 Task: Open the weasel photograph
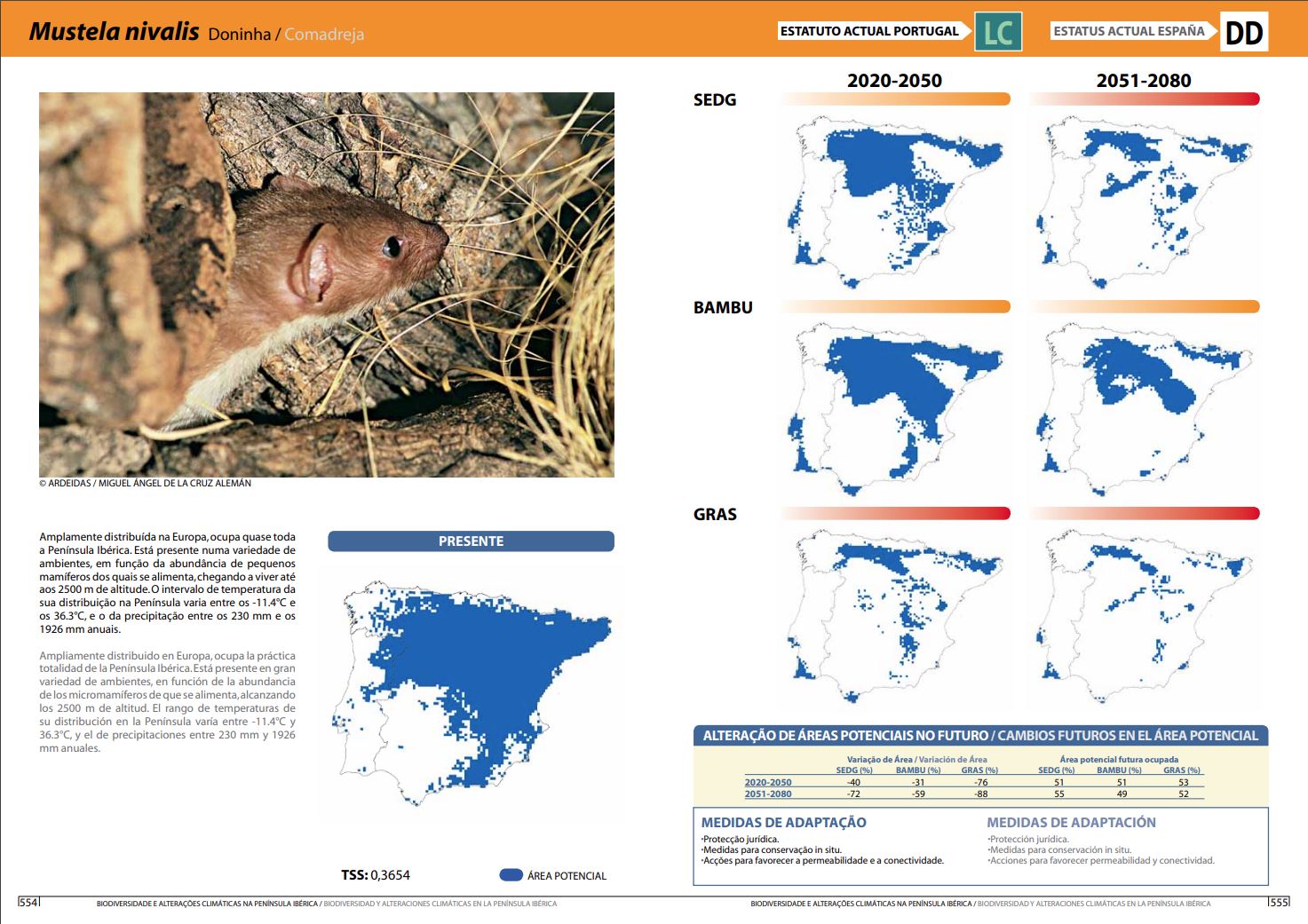point(326,284)
